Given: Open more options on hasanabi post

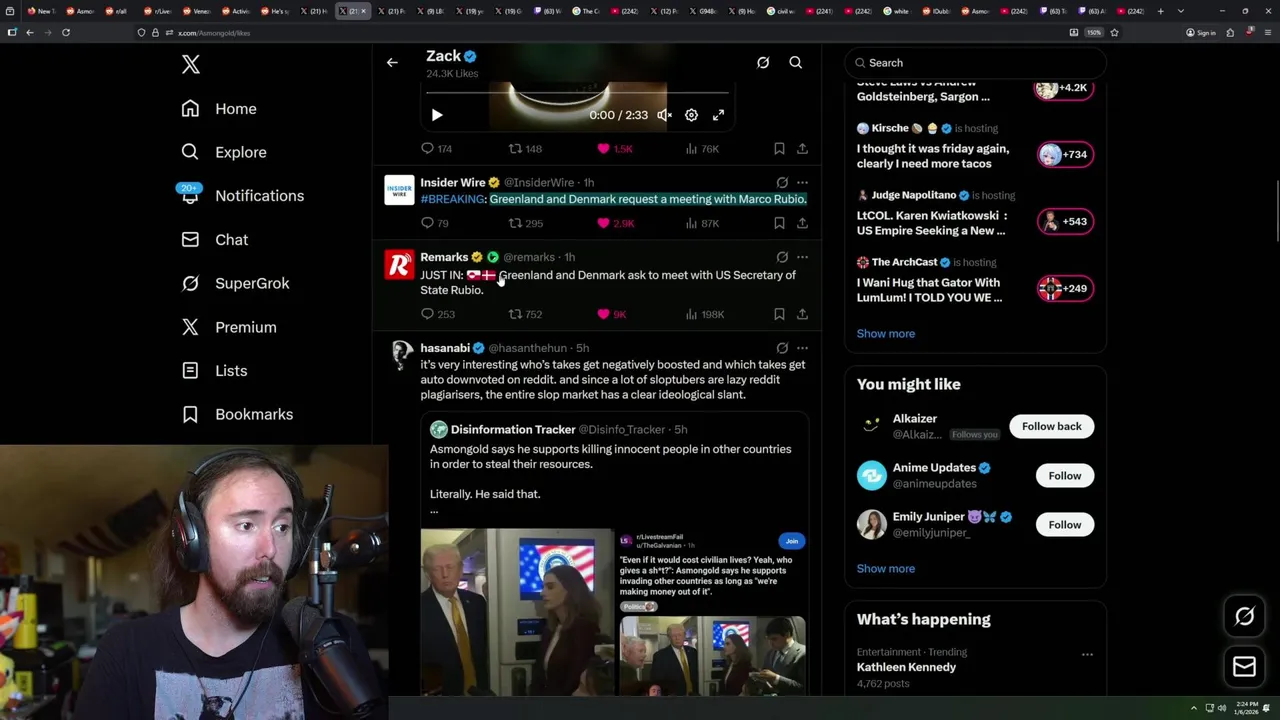Looking at the screenshot, I should coord(802,348).
